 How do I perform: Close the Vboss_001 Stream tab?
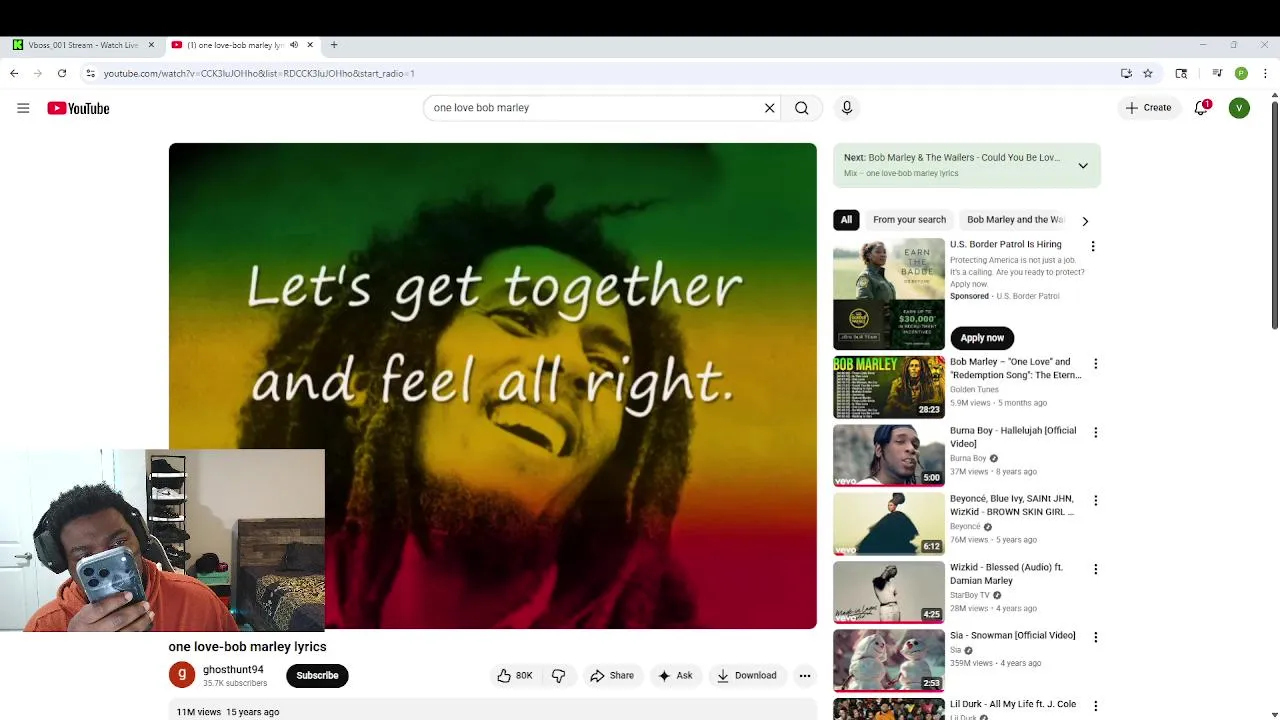click(x=151, y=45)
